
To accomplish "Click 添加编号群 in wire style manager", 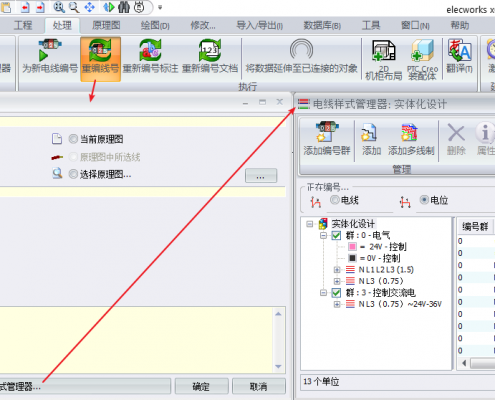I will [x=327, y=139].
